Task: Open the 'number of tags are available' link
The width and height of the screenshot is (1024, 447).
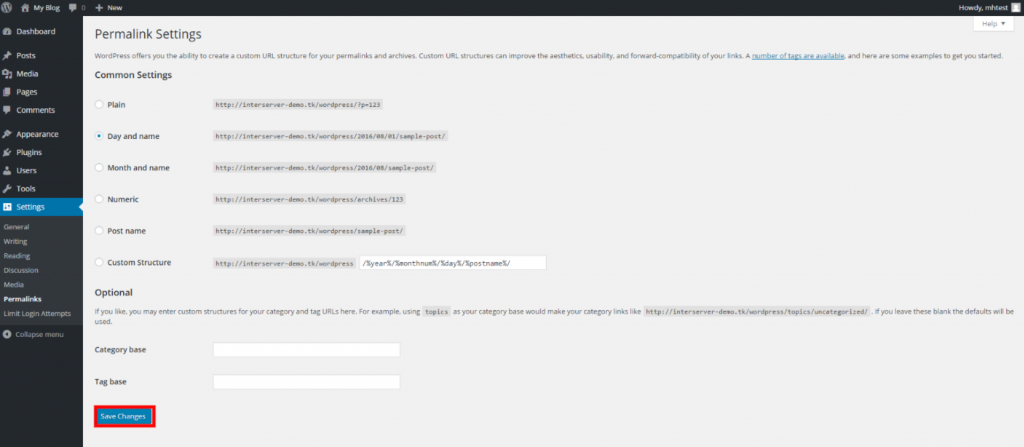Action: (x=799, y=56)
